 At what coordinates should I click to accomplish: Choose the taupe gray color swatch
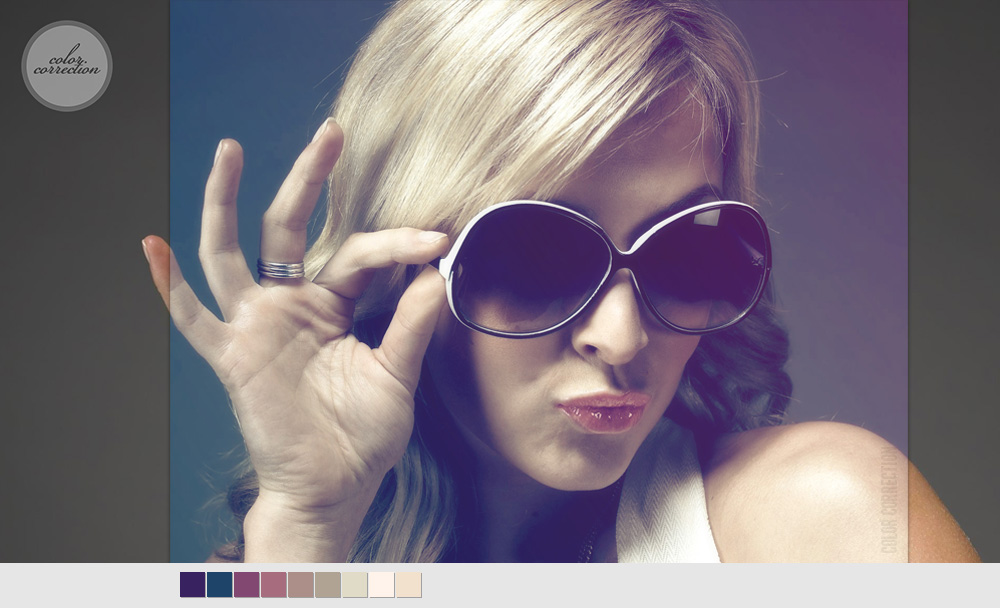coord(328,585)
